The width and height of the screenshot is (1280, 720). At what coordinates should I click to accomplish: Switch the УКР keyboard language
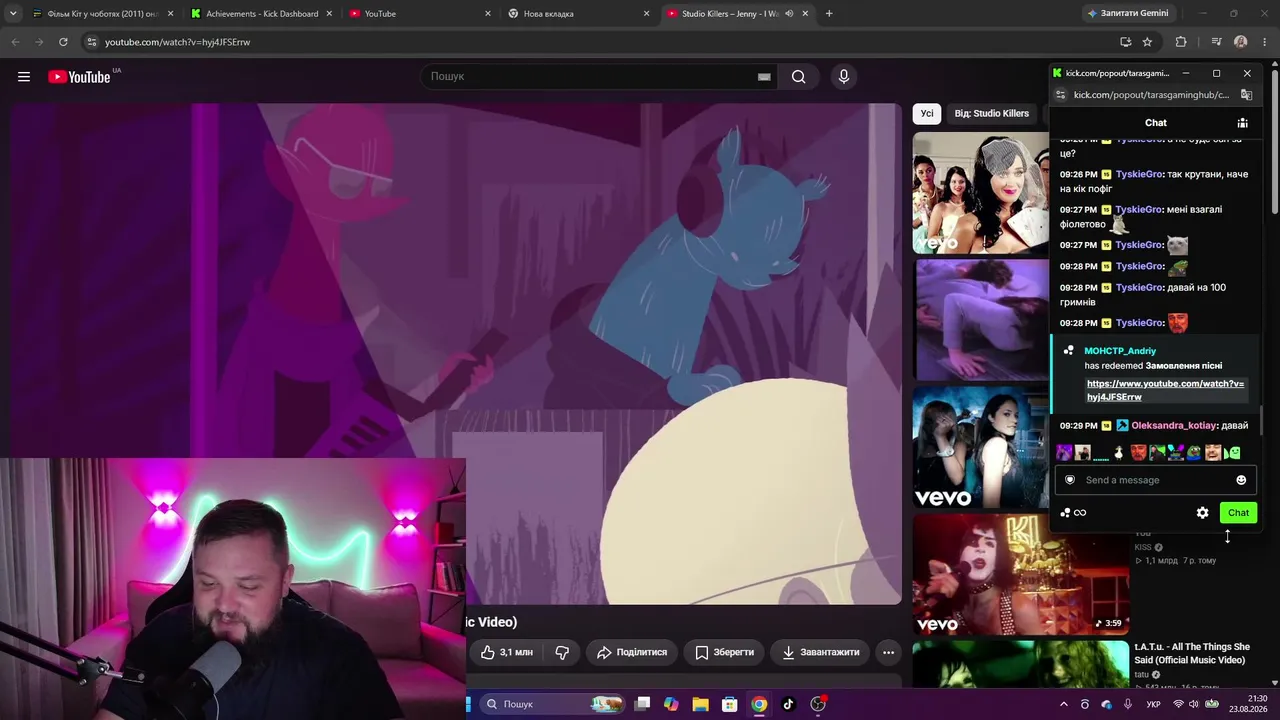[1153, 704]
